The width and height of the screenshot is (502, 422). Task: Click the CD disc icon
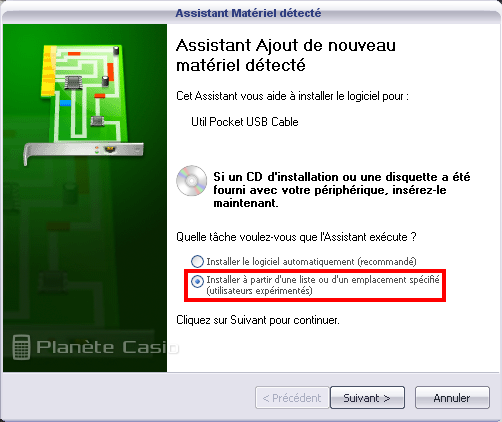click(x=191, y=180)
